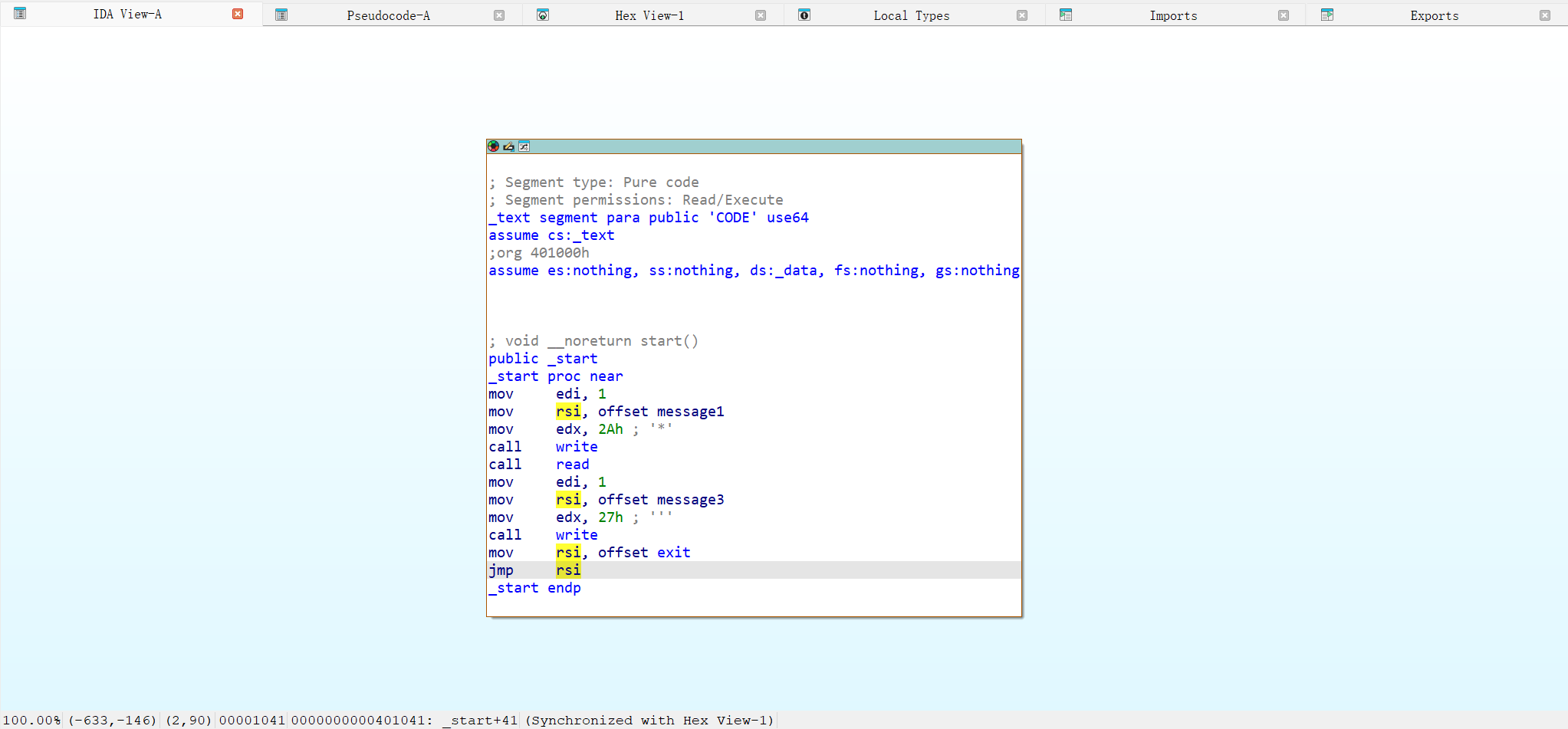Click the 'read' call target
This screenshot has width=1568, height=729.
[573, 465]
